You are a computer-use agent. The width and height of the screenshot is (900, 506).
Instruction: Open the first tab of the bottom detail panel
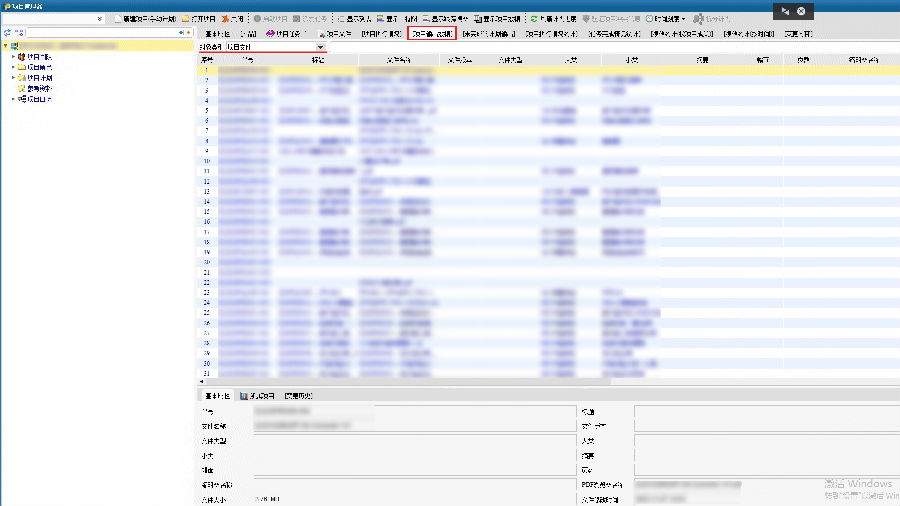click(x=217, y=396)
